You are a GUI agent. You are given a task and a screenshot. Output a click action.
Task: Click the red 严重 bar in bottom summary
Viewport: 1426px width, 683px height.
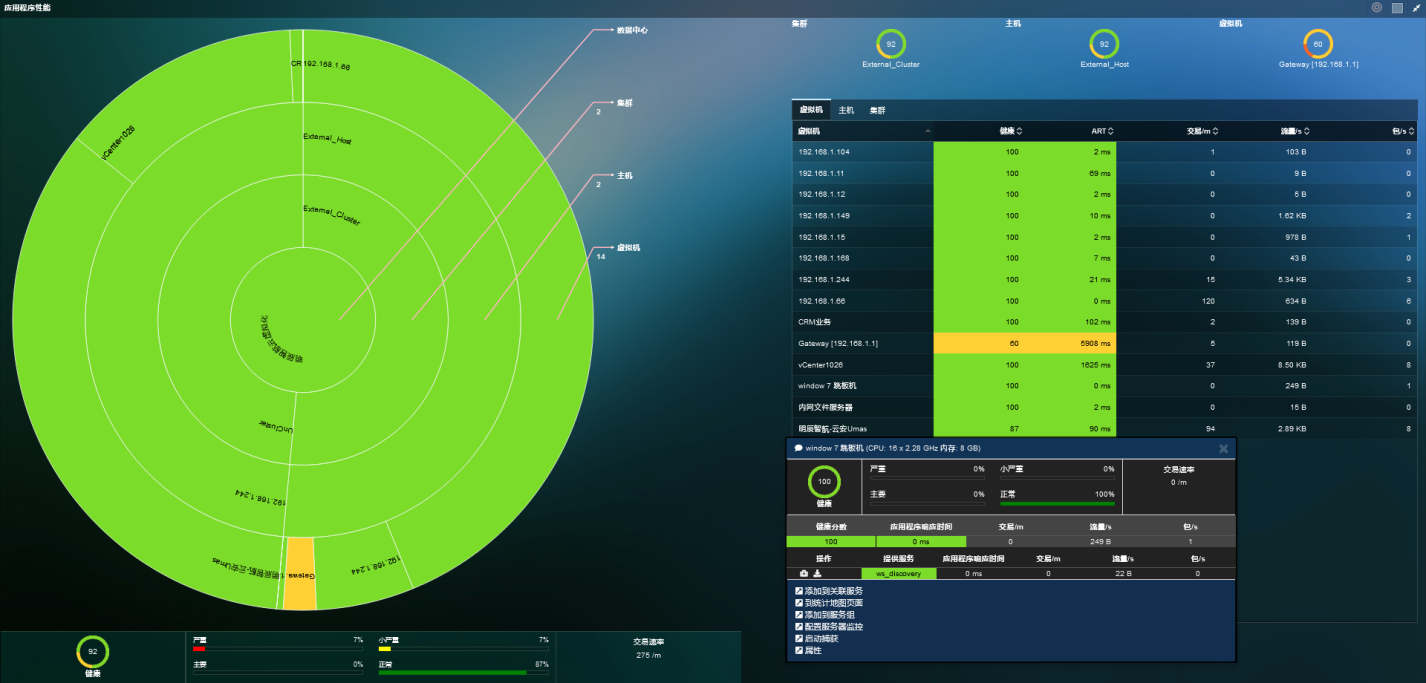[x=199, y=649]
